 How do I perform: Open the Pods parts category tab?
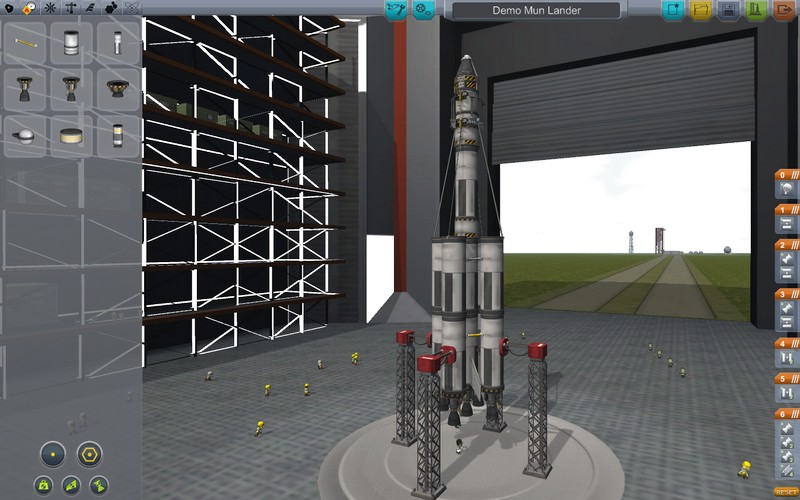(9, 8)
